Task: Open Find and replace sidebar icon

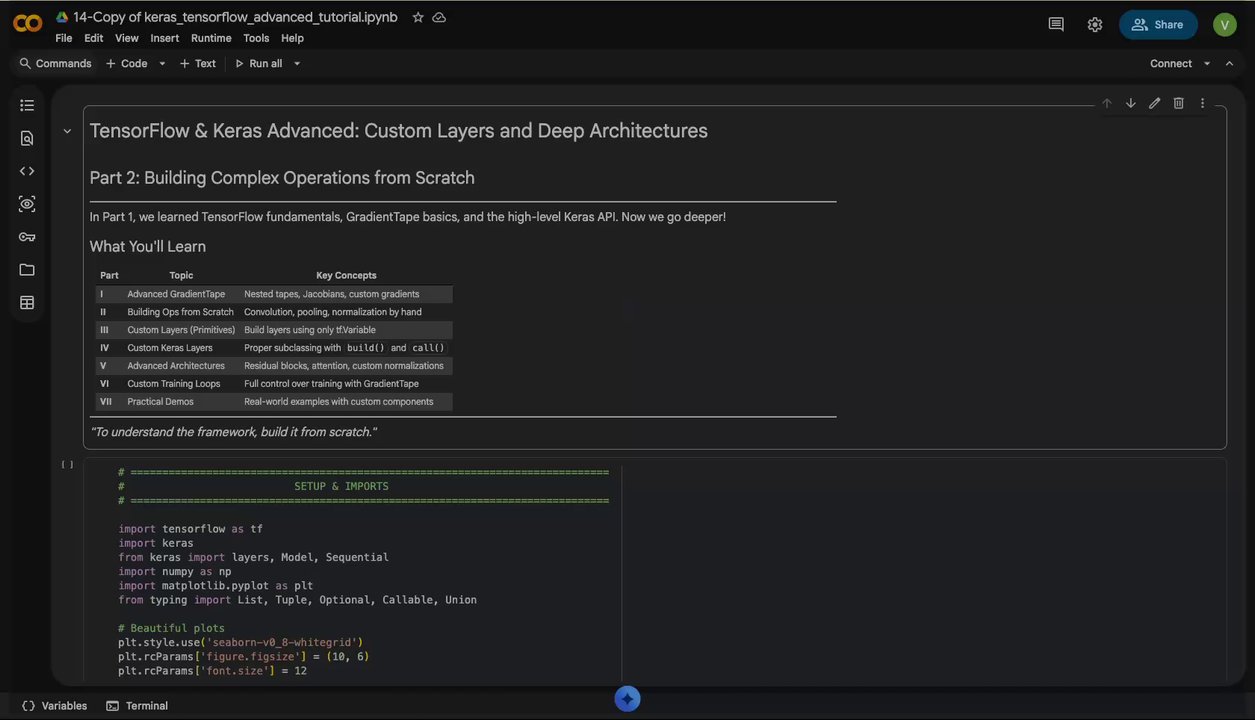Action: pos(27,138)
